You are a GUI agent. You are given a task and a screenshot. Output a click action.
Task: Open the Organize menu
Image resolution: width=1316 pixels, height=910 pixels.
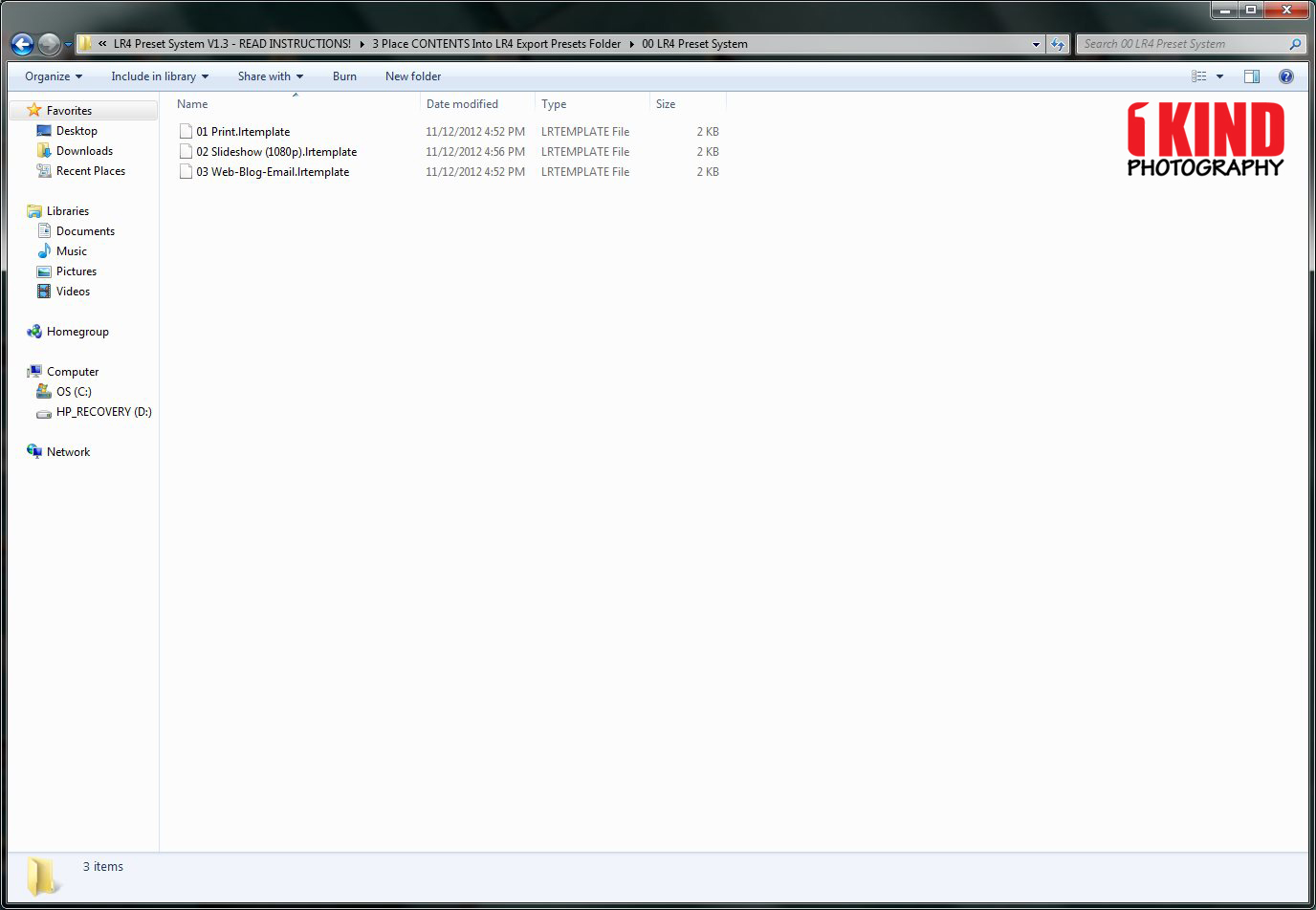pyautogui.click(x=54, y=76)
